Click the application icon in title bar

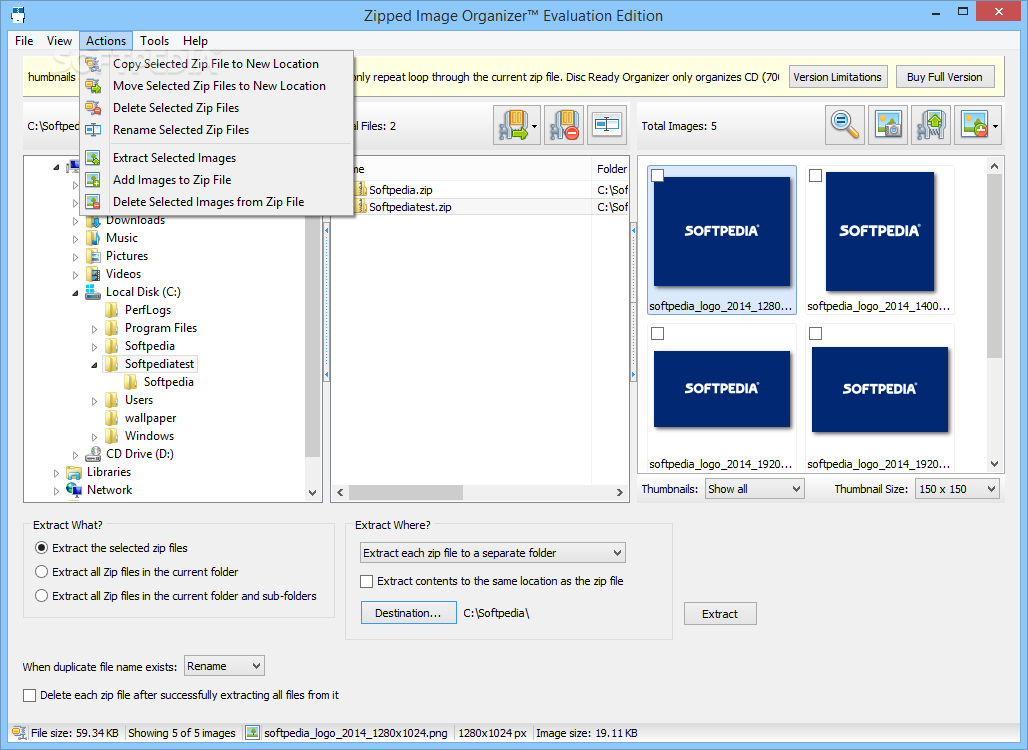(x=18, y=14)
